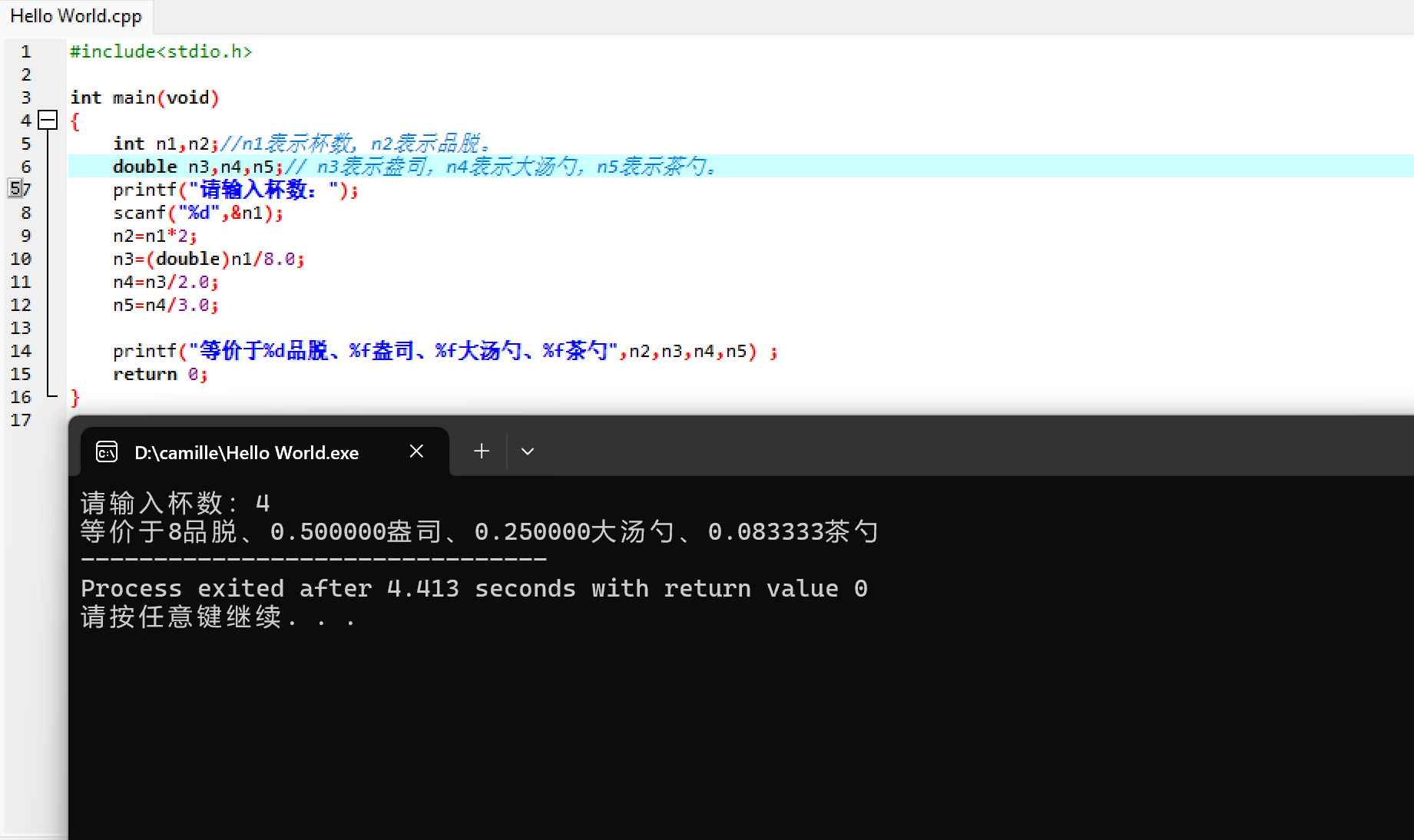1414x840 pixels.
Task: Click line number 6 in the gutter
Action: [26, 167]
